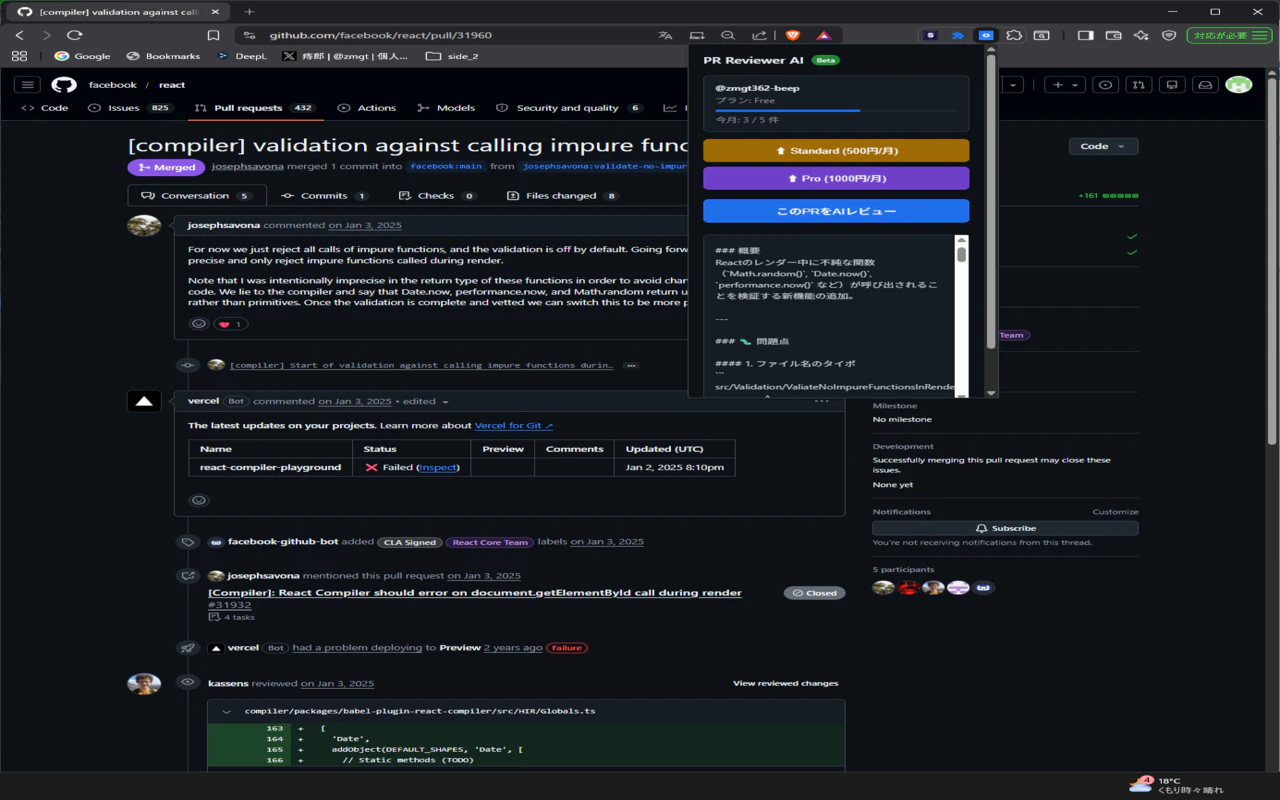Click the heart reaction on josephsavona's comment
1280x800 pixels.
click(230, 324)
